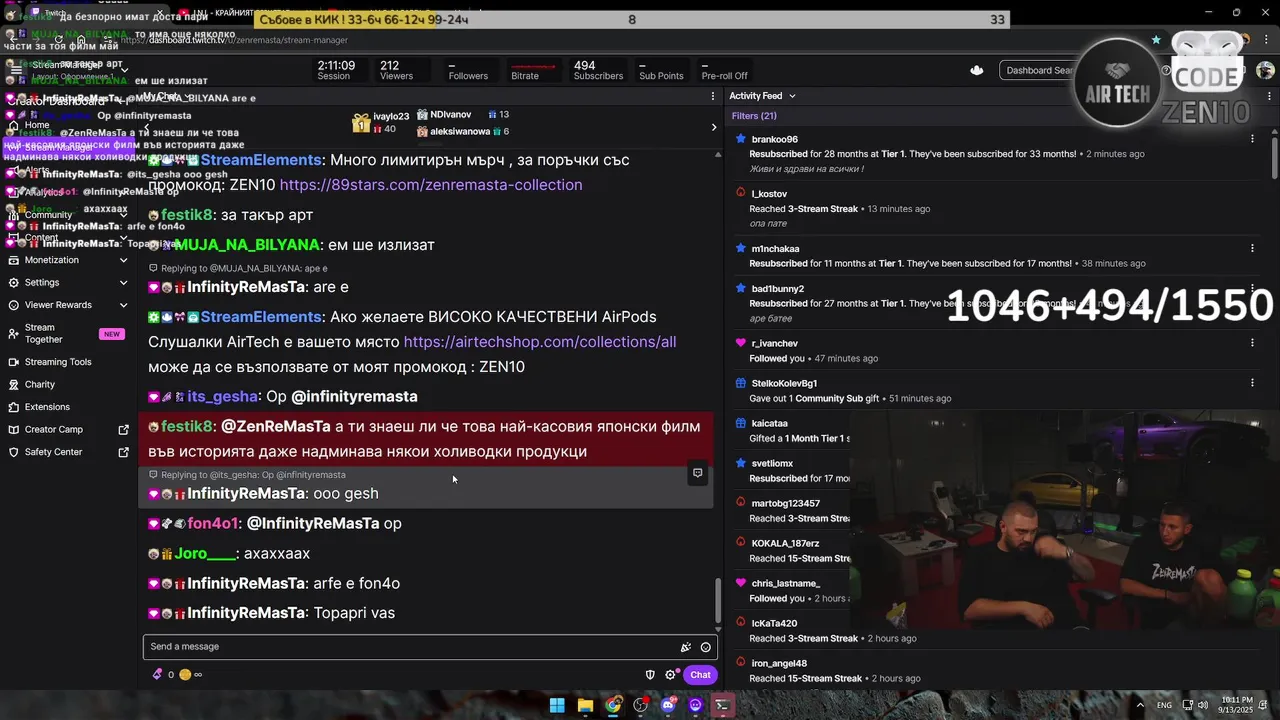Send message with Chat button
Viewport: 1280px width, 720px height.
click(700, 675)
